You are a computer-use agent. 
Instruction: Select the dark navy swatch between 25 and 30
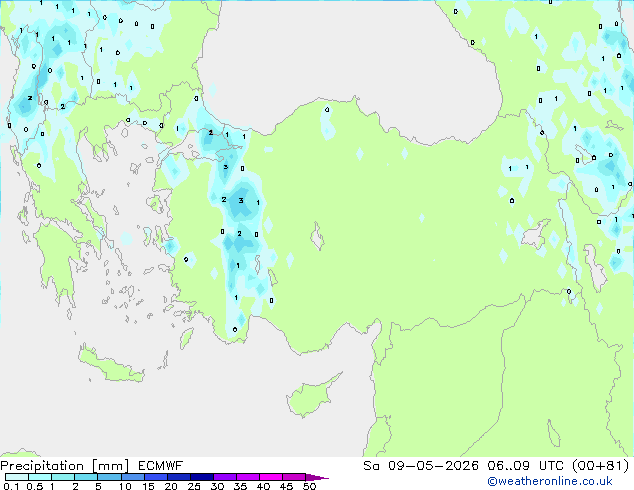coord(202,477)
